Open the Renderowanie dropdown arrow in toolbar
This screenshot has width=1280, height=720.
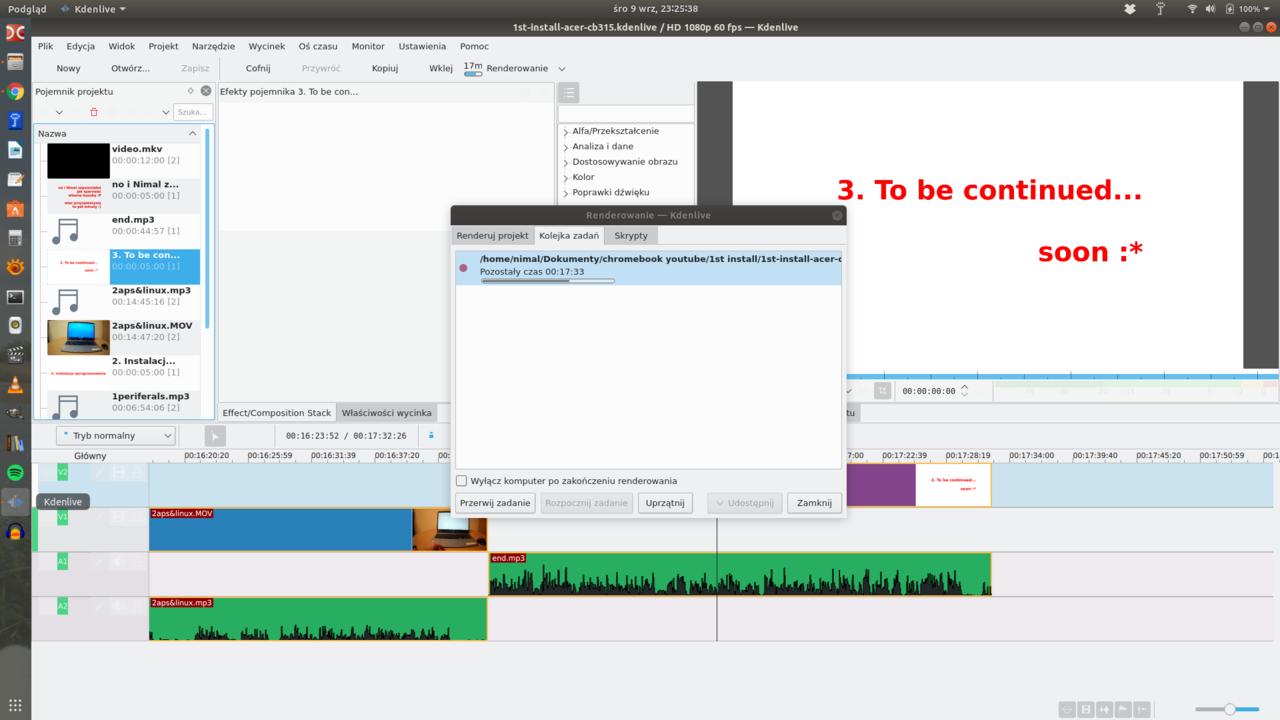pyautogui.click(x=562, y=69)
